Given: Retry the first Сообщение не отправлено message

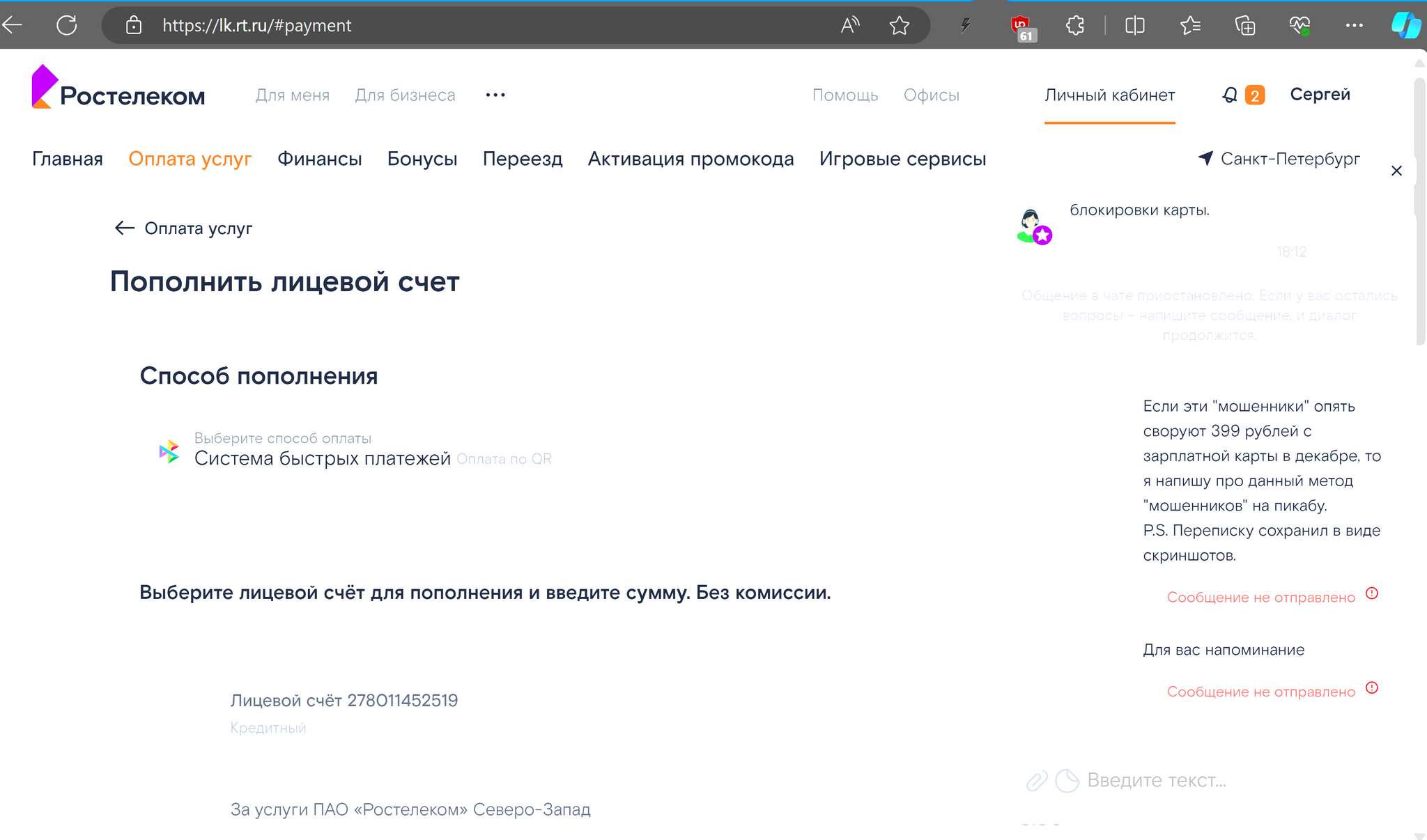Looking at the screenshot, I should (x=1261, y=597).
